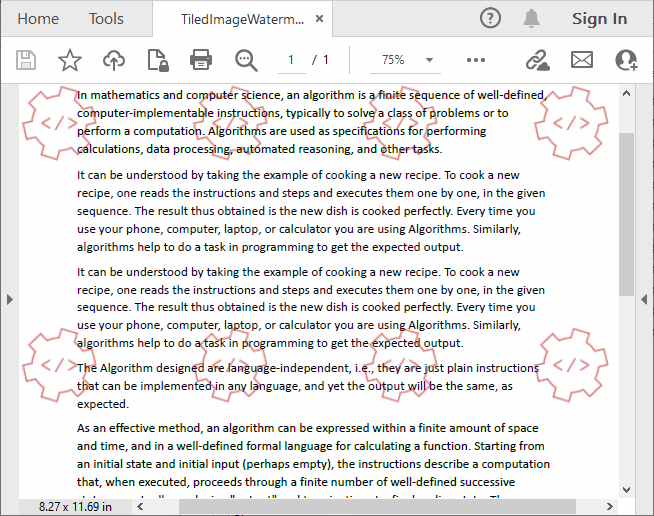Viewport: 654px width, 516px height.
Task: Send file by email envelope icon
Action: coord(582,60)
